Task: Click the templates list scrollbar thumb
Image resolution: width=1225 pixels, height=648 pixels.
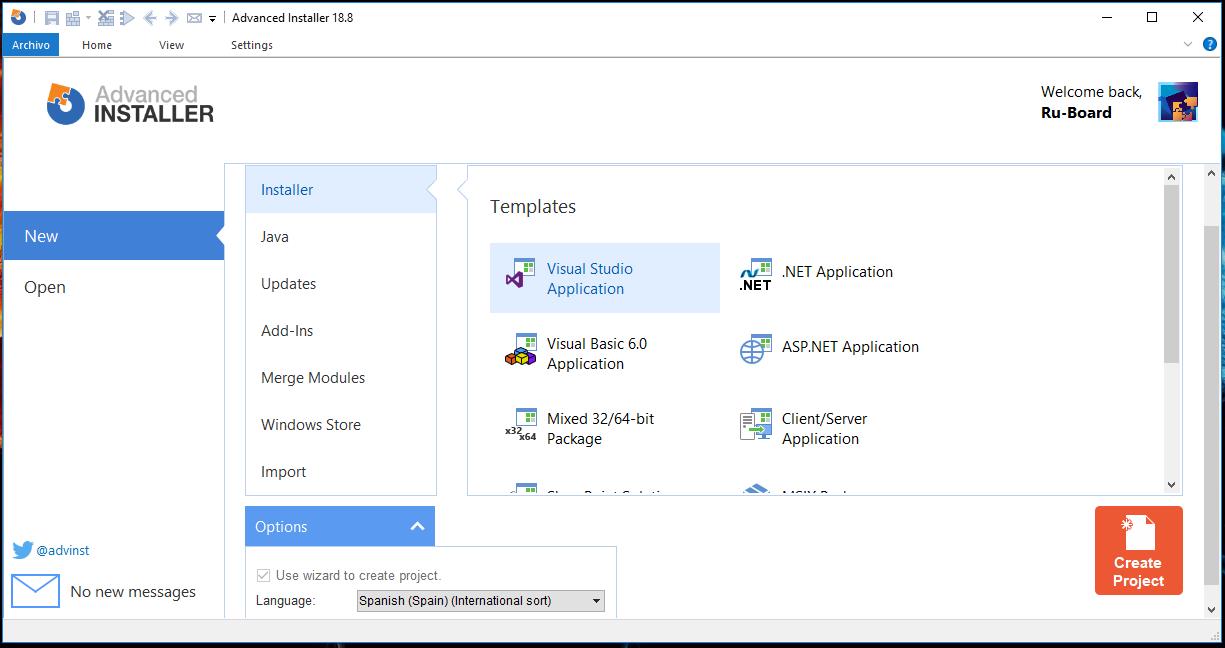Action: coord(1172,274)
